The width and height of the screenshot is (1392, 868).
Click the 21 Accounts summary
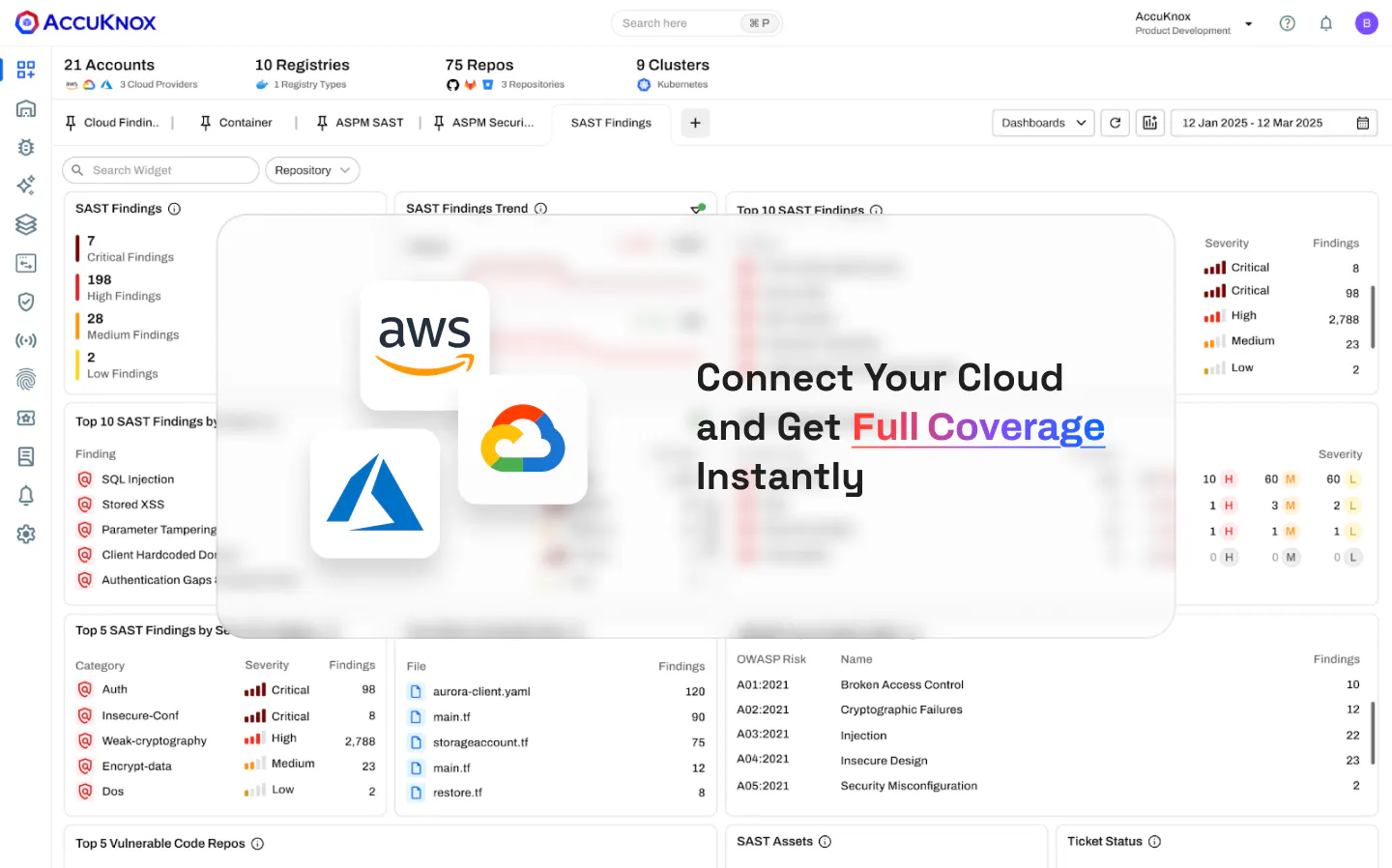point(130,73)
